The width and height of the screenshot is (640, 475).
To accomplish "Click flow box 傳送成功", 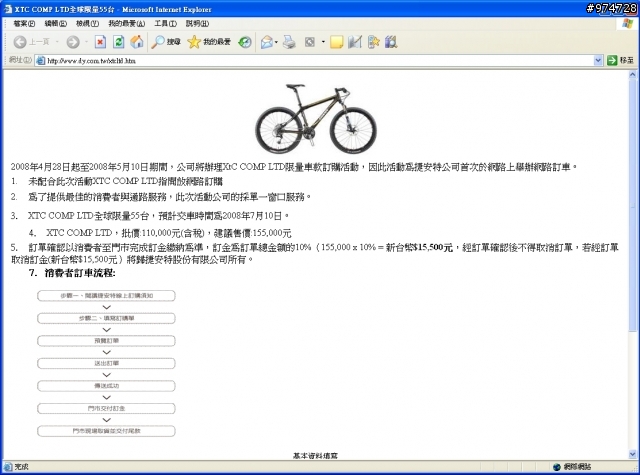I will [x=106, y=386].
